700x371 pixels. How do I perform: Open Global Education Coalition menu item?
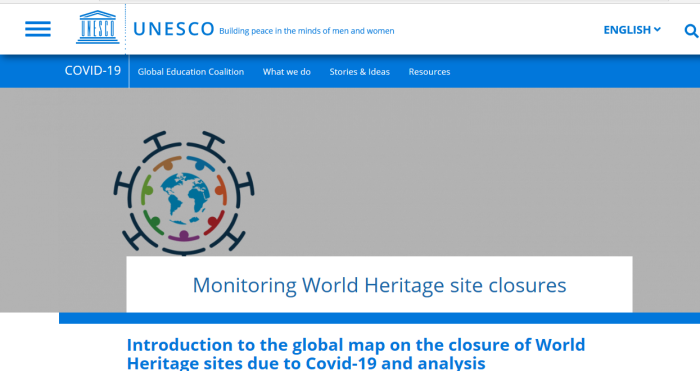tap(191, 72)
